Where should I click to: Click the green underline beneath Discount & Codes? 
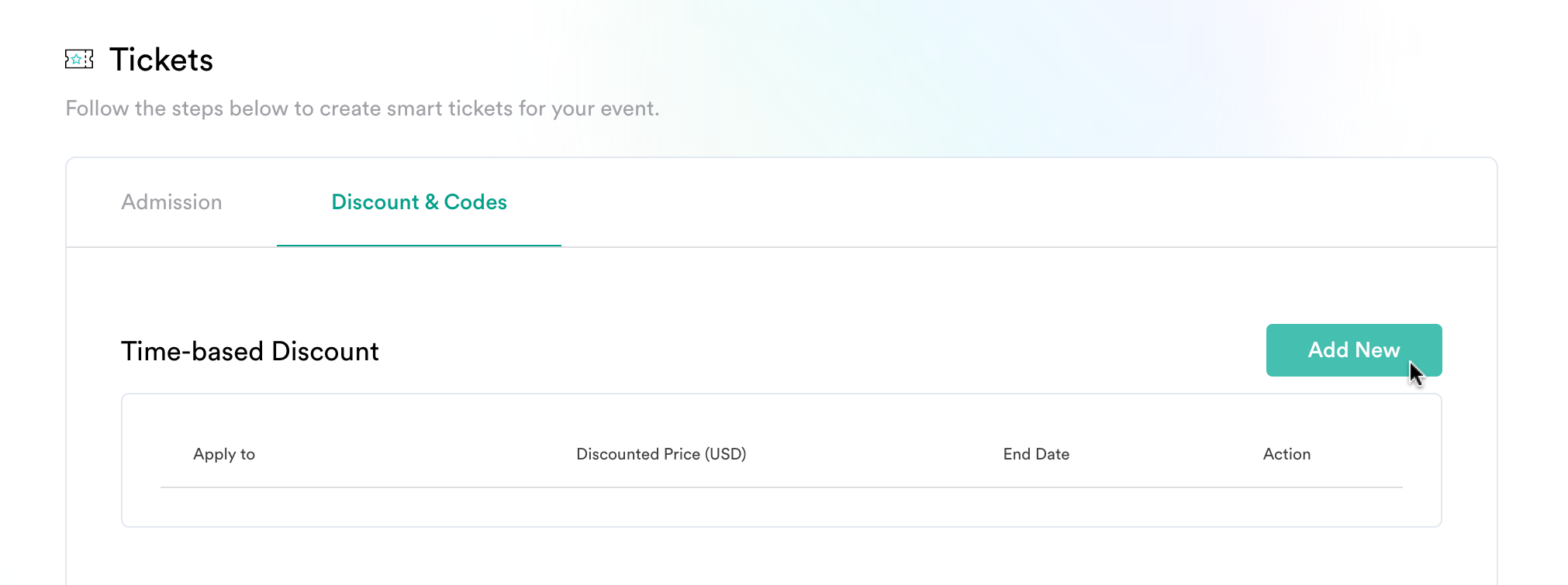pyautogui.click(x=419, y=246)
